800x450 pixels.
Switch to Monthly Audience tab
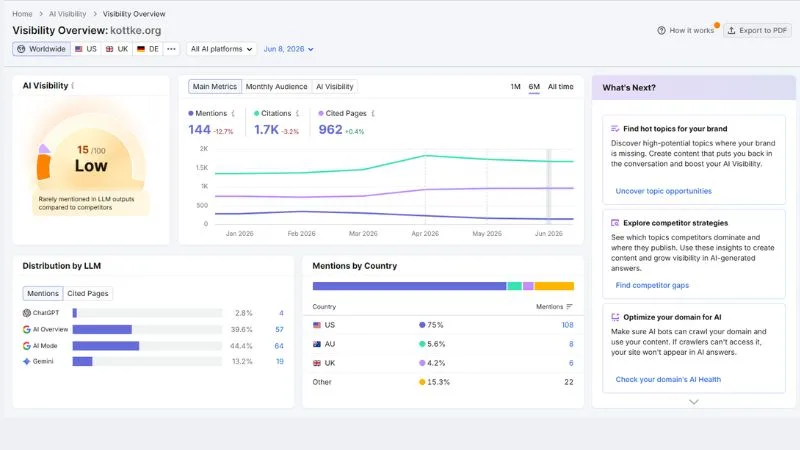[277, 87]
